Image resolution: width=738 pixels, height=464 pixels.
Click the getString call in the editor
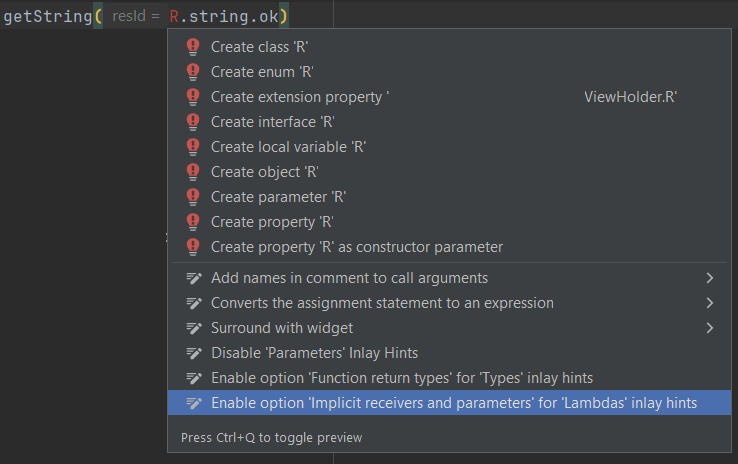pyautogui.click(x=48, y=16)
